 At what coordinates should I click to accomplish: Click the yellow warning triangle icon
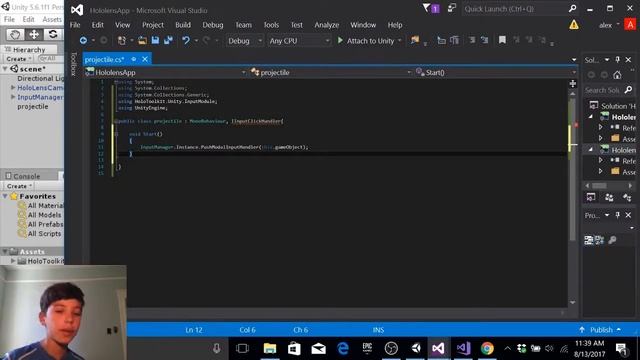(573, 25)
